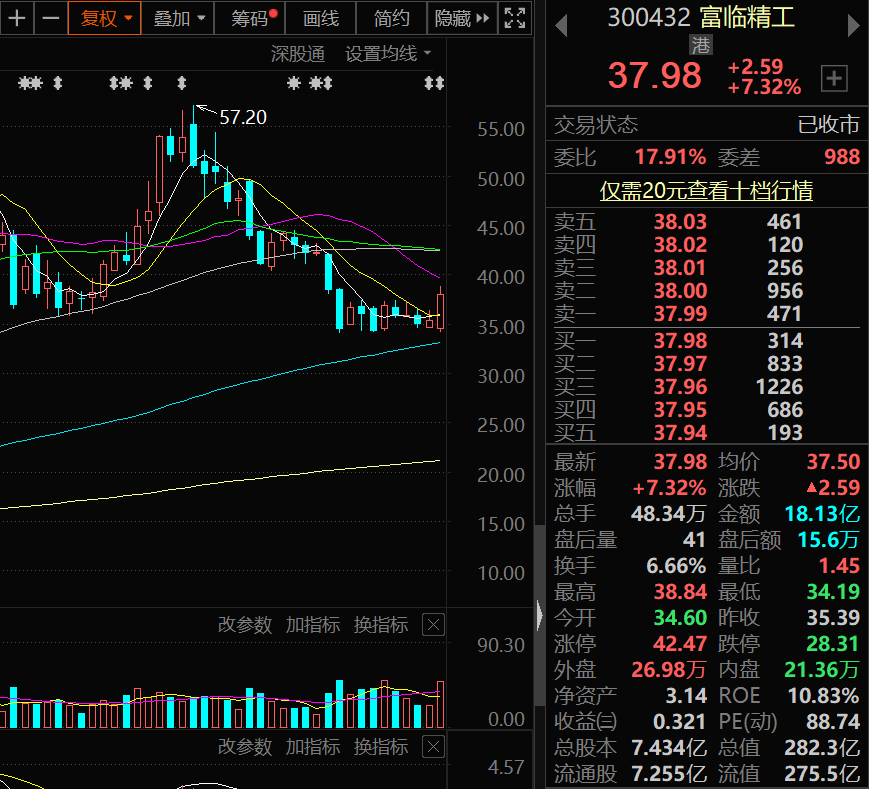Select the 画线 drawing tool

pos(320,18)
